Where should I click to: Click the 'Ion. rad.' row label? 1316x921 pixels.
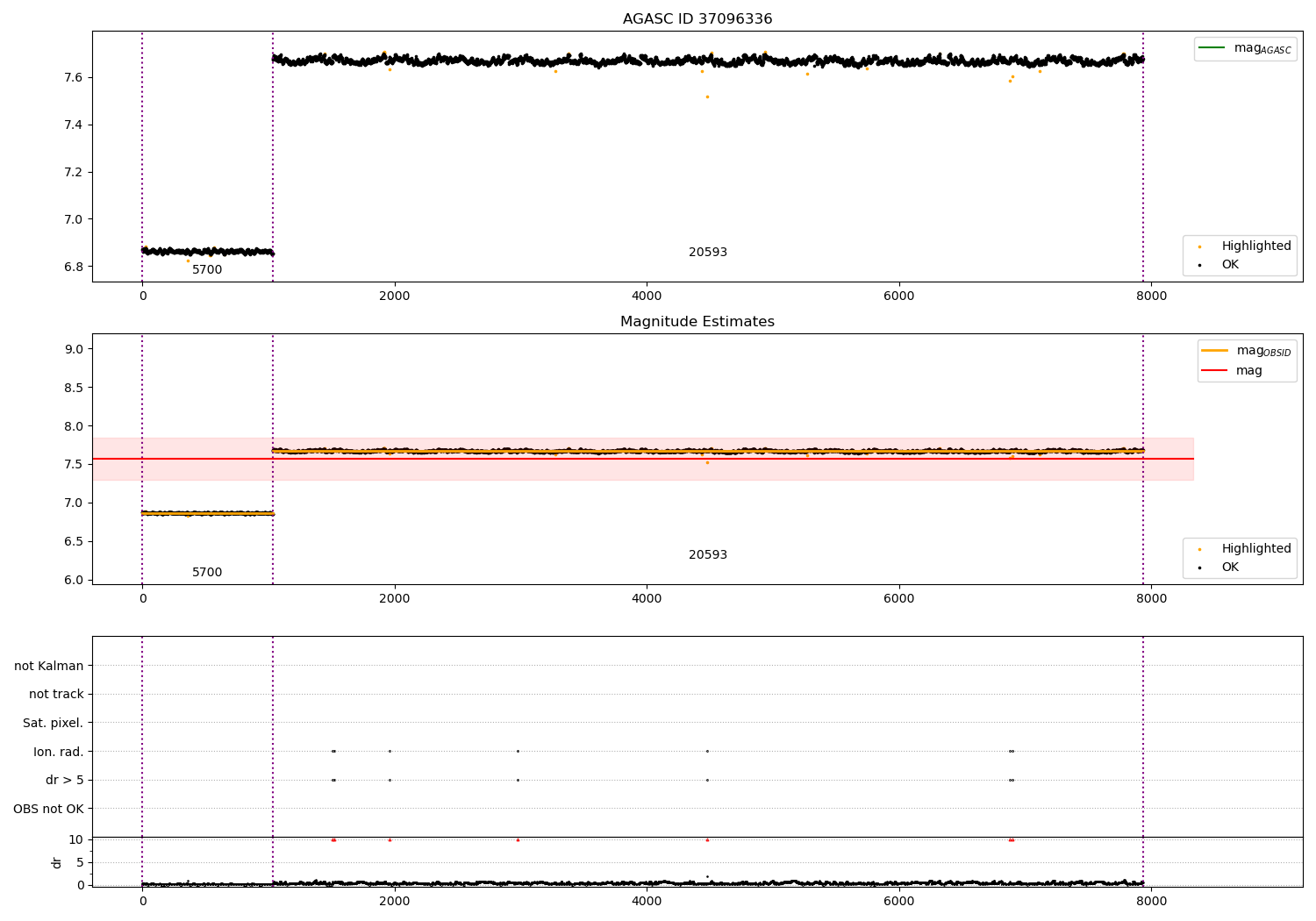[x=59, y=752]
